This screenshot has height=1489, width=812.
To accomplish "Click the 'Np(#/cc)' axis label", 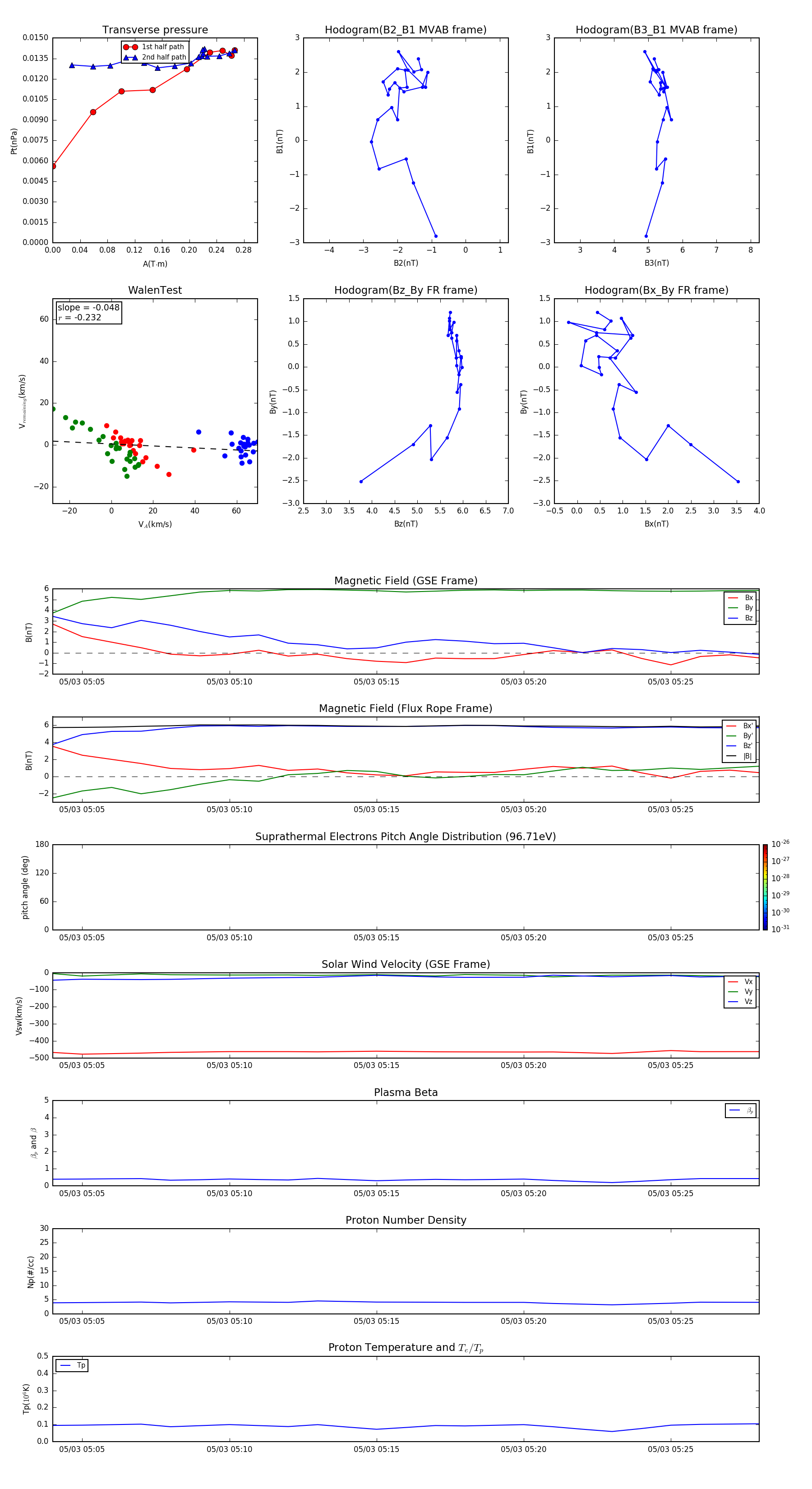I will click(x=31, y=1271).
